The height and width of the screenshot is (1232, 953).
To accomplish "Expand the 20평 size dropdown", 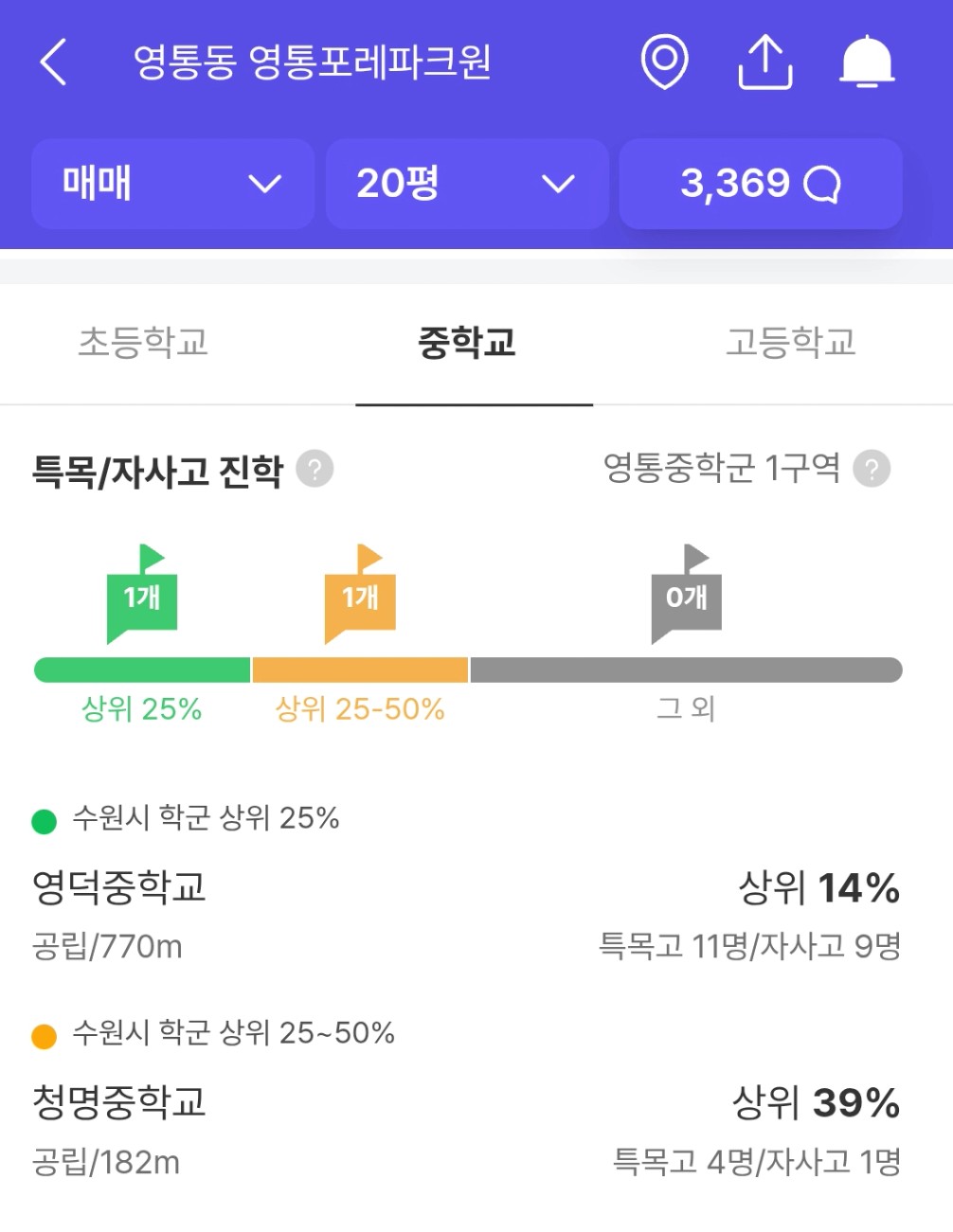I will click(467, 184).
